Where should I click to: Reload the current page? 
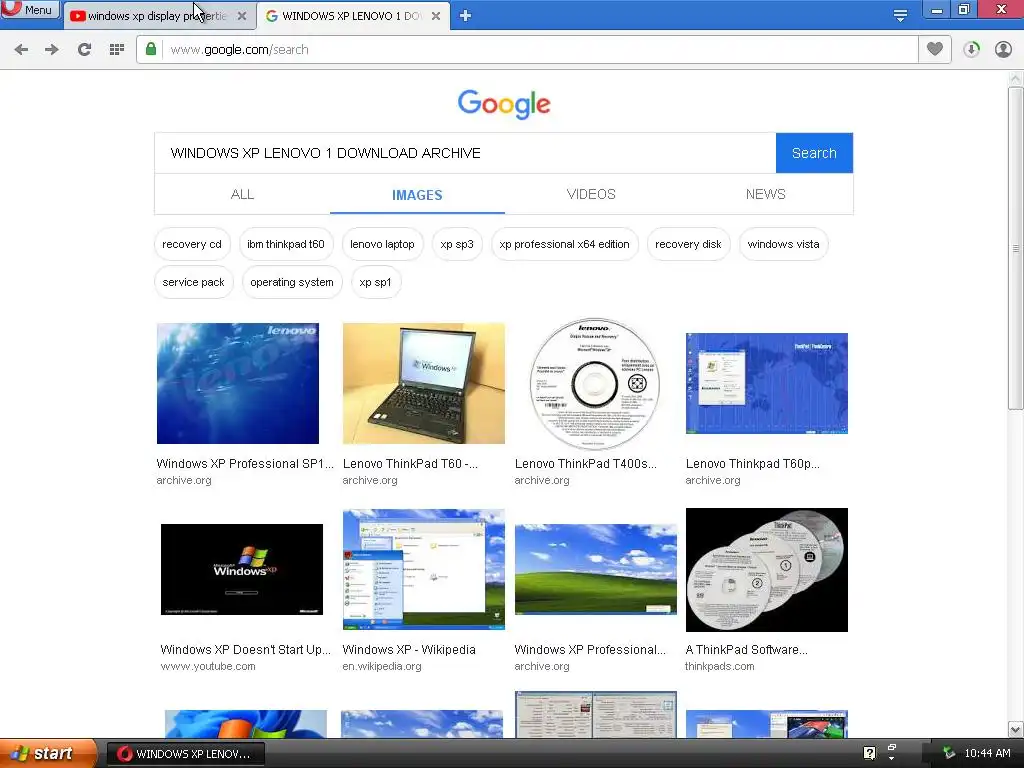84,50
